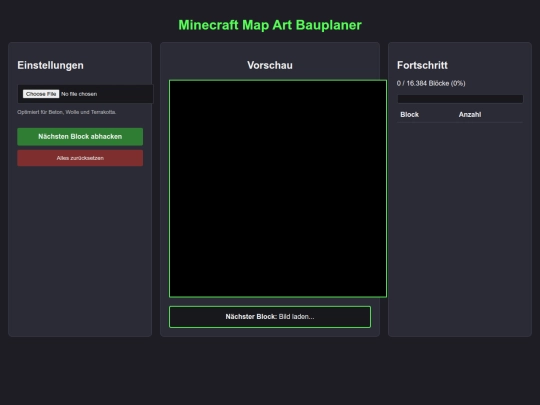This screenshot has height=405, width=540.
Task: Click the red Alles zurücksetzen button
Action: tap(80, 158)
